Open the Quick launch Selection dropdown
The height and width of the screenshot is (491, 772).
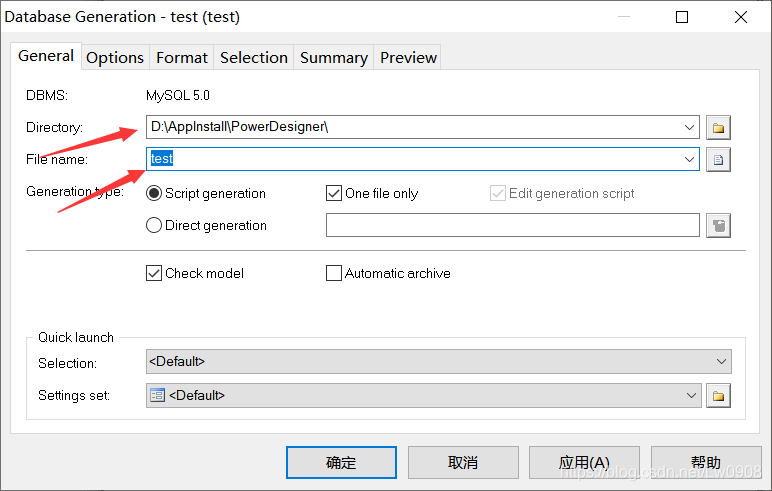(x=439, y=361)
